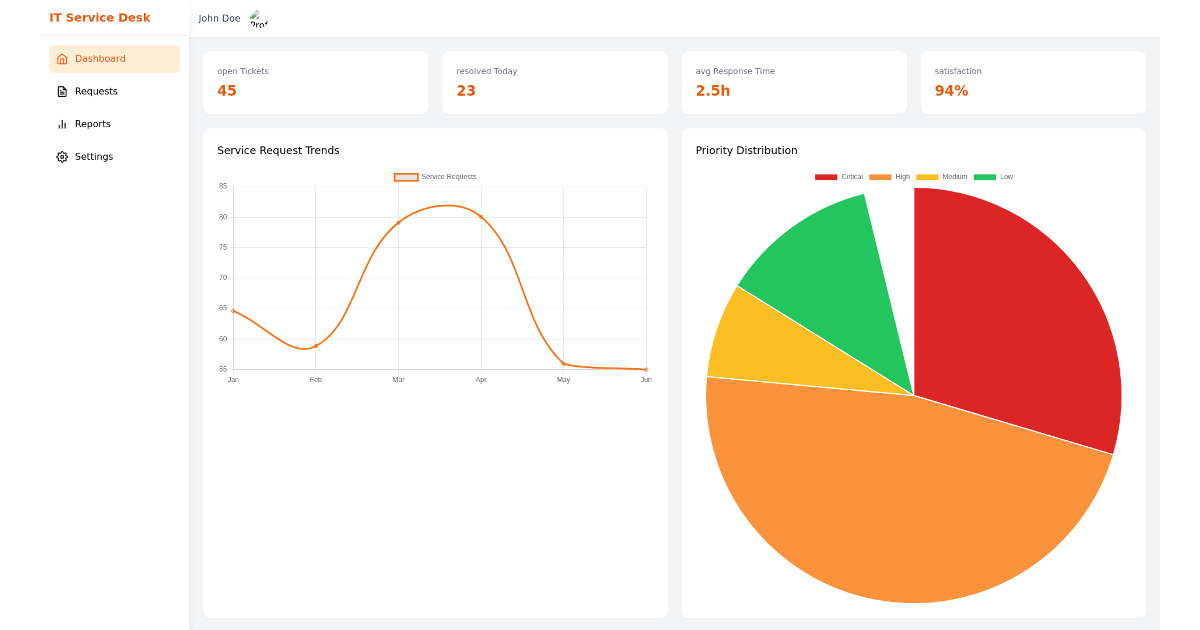
Task: Select Requests from the navigation menu
Action: (x=95, y=91)
